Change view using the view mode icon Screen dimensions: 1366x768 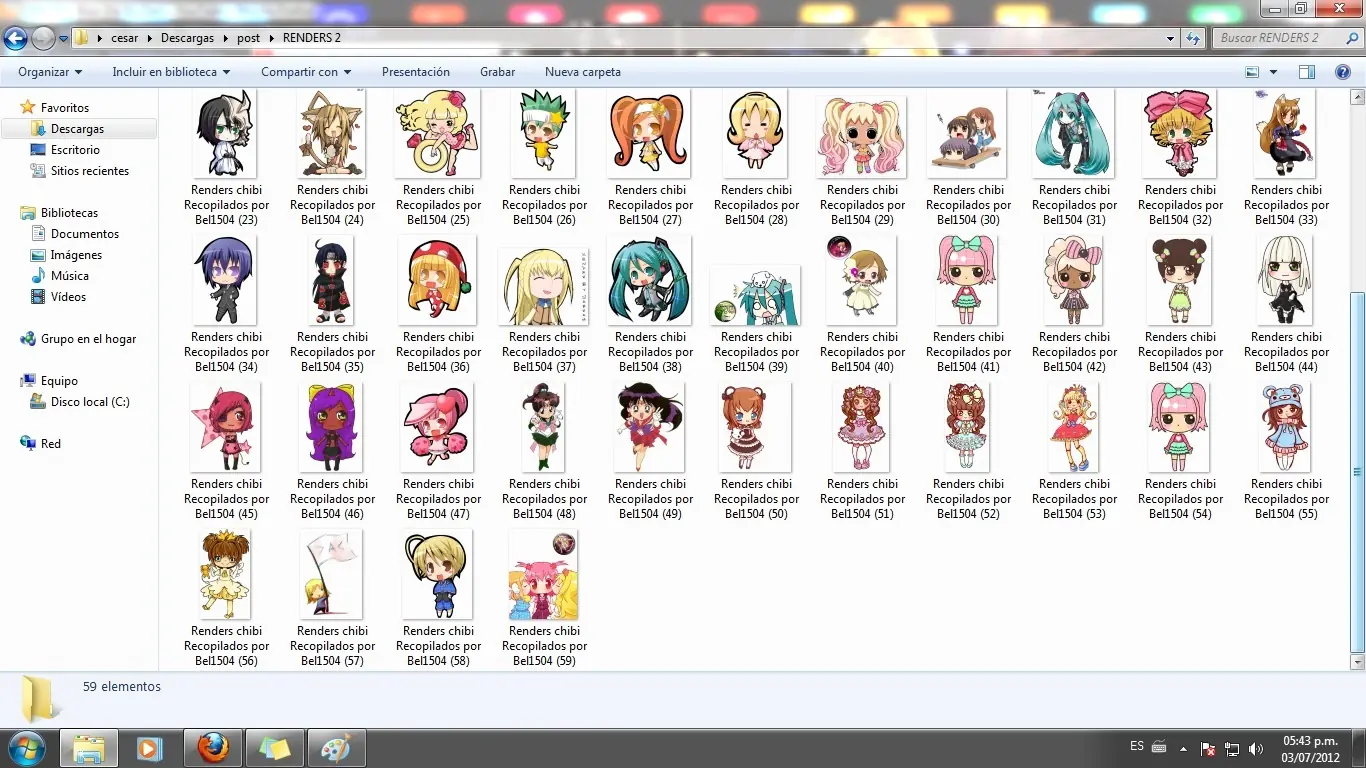[x=1252, y=72]
